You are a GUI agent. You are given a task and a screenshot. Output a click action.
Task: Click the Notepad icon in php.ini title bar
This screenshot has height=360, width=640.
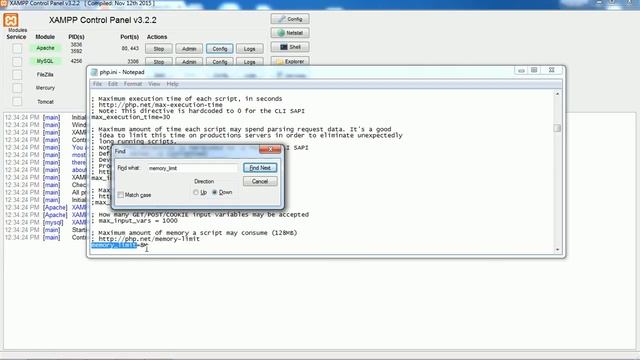click(x=94, y=72)
